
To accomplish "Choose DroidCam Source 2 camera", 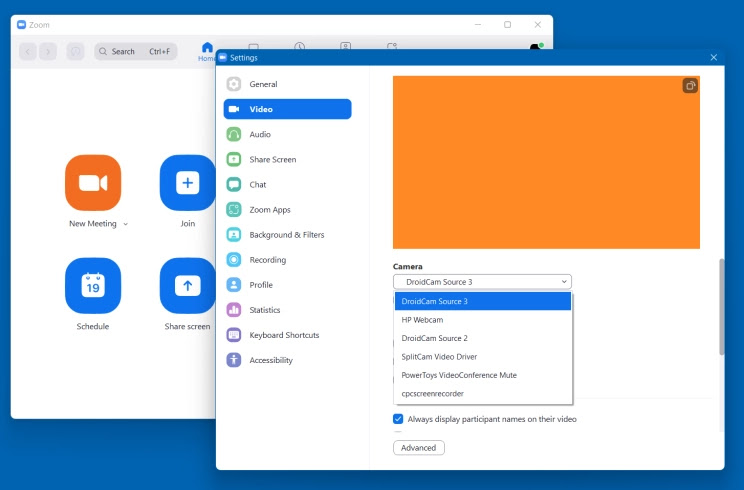I will pyautogui.click(x=483, y=338).
